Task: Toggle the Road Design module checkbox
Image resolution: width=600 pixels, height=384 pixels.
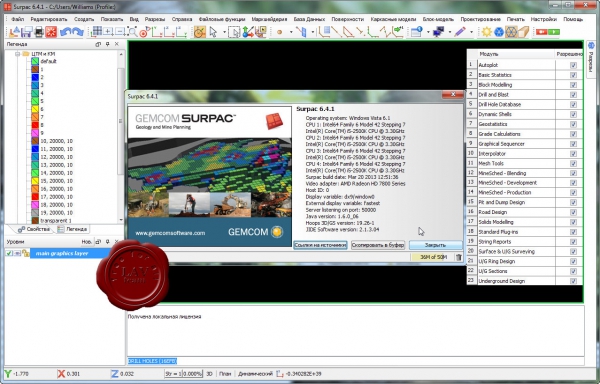Action: point(573,212)
